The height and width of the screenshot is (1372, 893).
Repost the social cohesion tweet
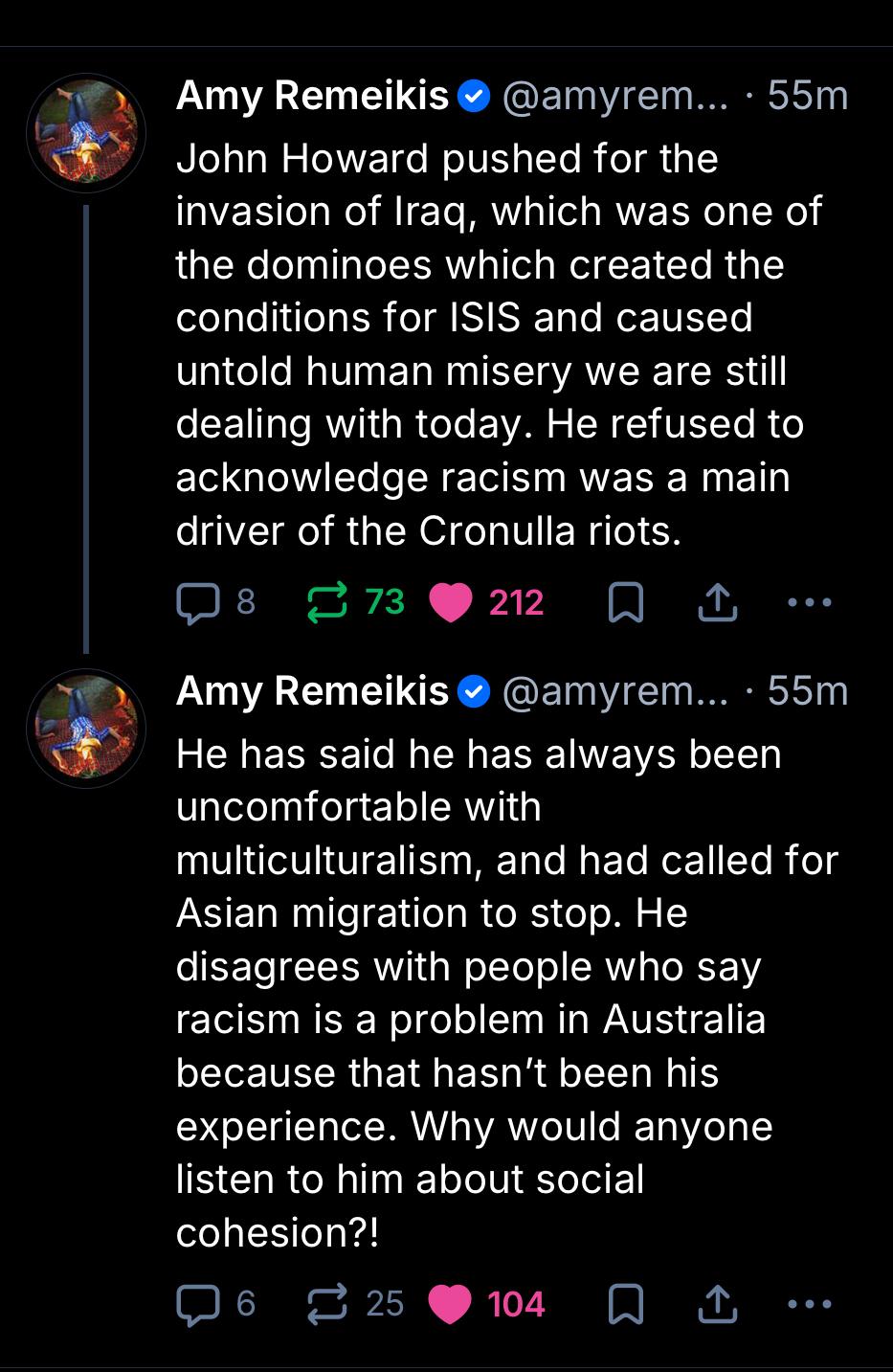pos(327,1304)
